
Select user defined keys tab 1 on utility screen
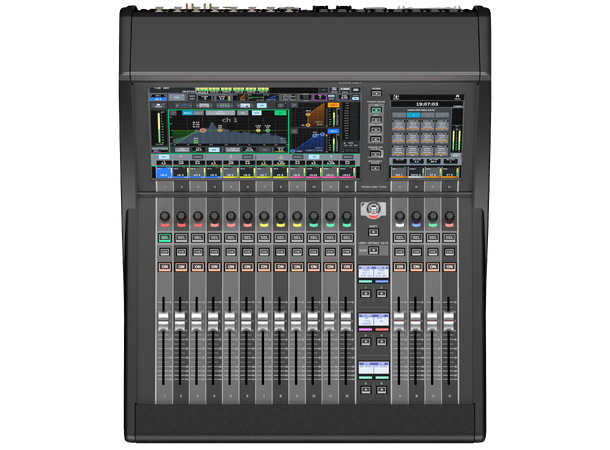pos(399,115)
